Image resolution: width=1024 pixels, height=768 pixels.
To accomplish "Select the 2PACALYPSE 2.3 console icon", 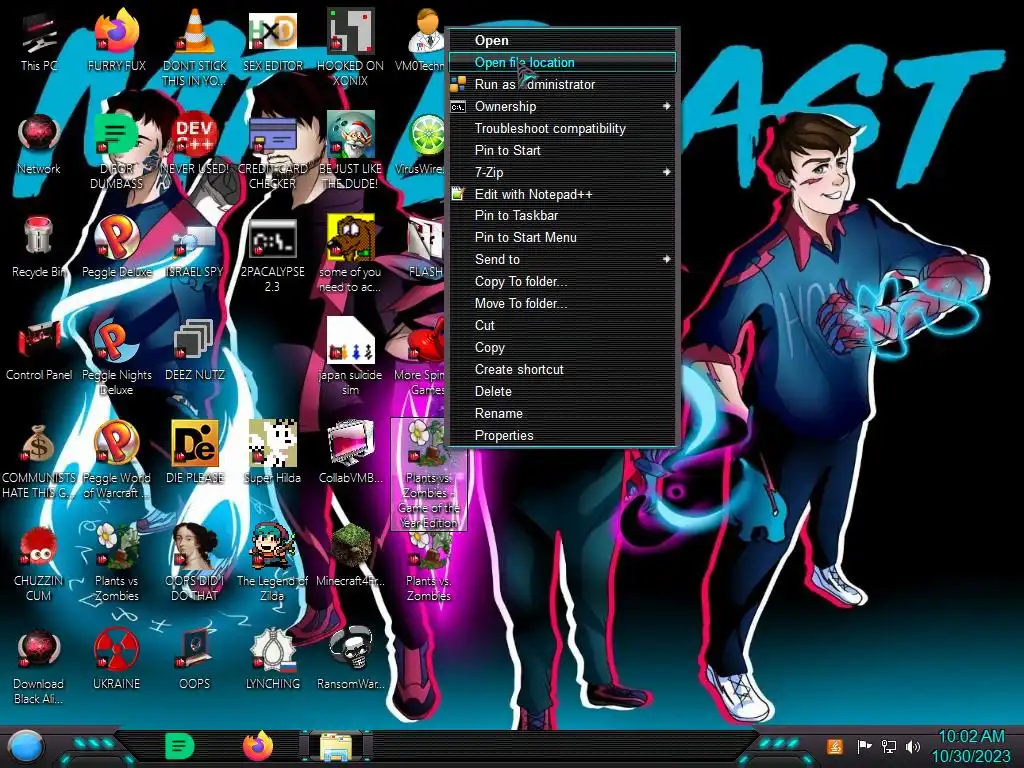I will pyautogui.click(x=273, y=255).
